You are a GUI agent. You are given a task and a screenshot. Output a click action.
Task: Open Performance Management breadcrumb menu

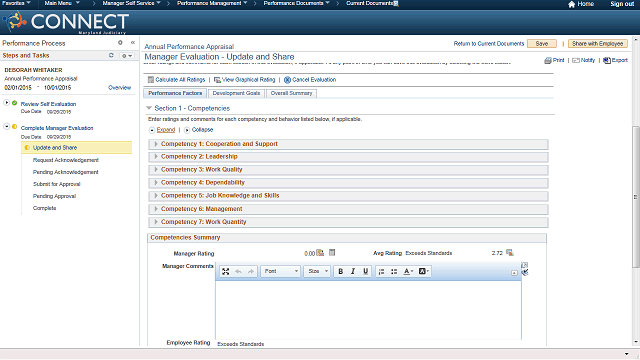212,3
